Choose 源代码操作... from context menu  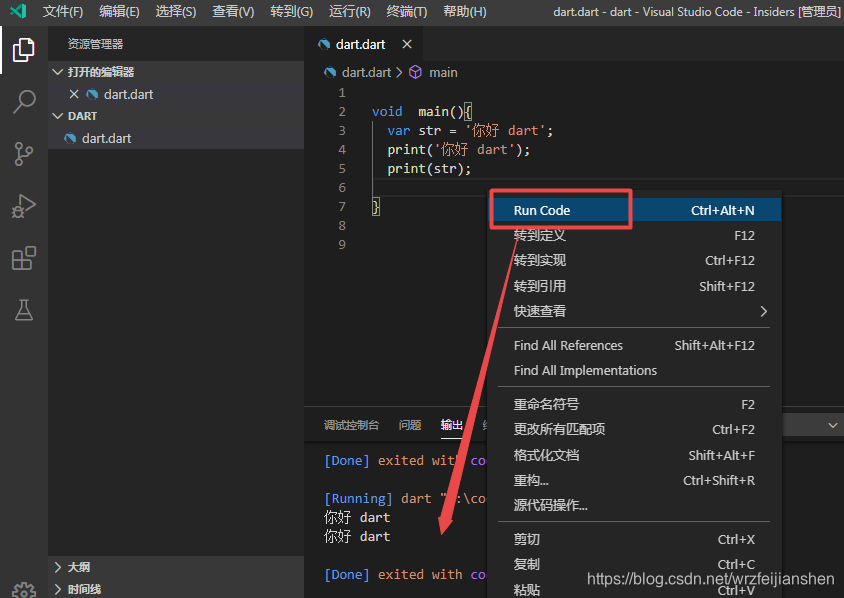634,505
